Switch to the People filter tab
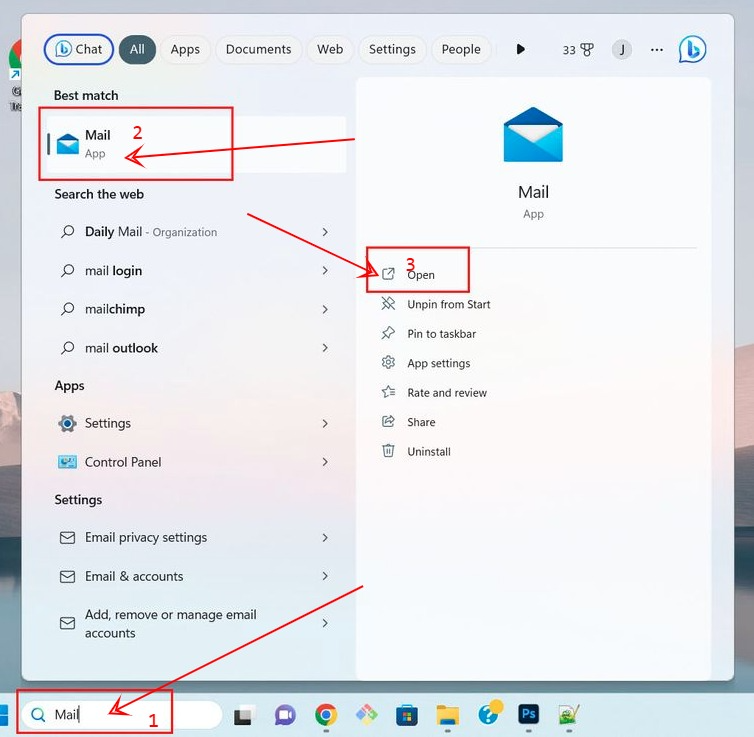Image resolution: width=754 pixels, height=737 pixels. [461, 49]
